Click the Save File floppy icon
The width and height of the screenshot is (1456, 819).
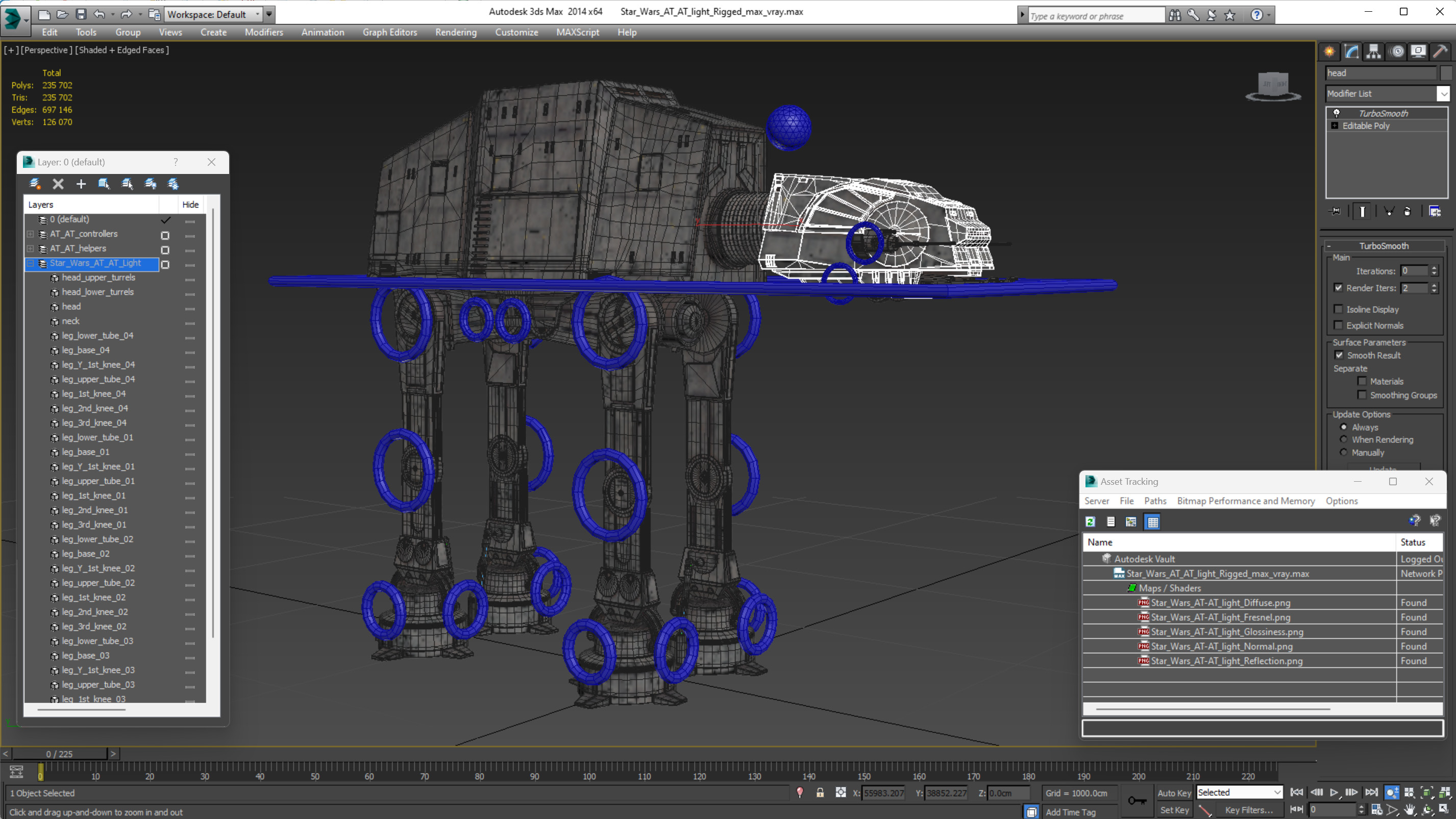pyautogui.click(x=81, y=14)
